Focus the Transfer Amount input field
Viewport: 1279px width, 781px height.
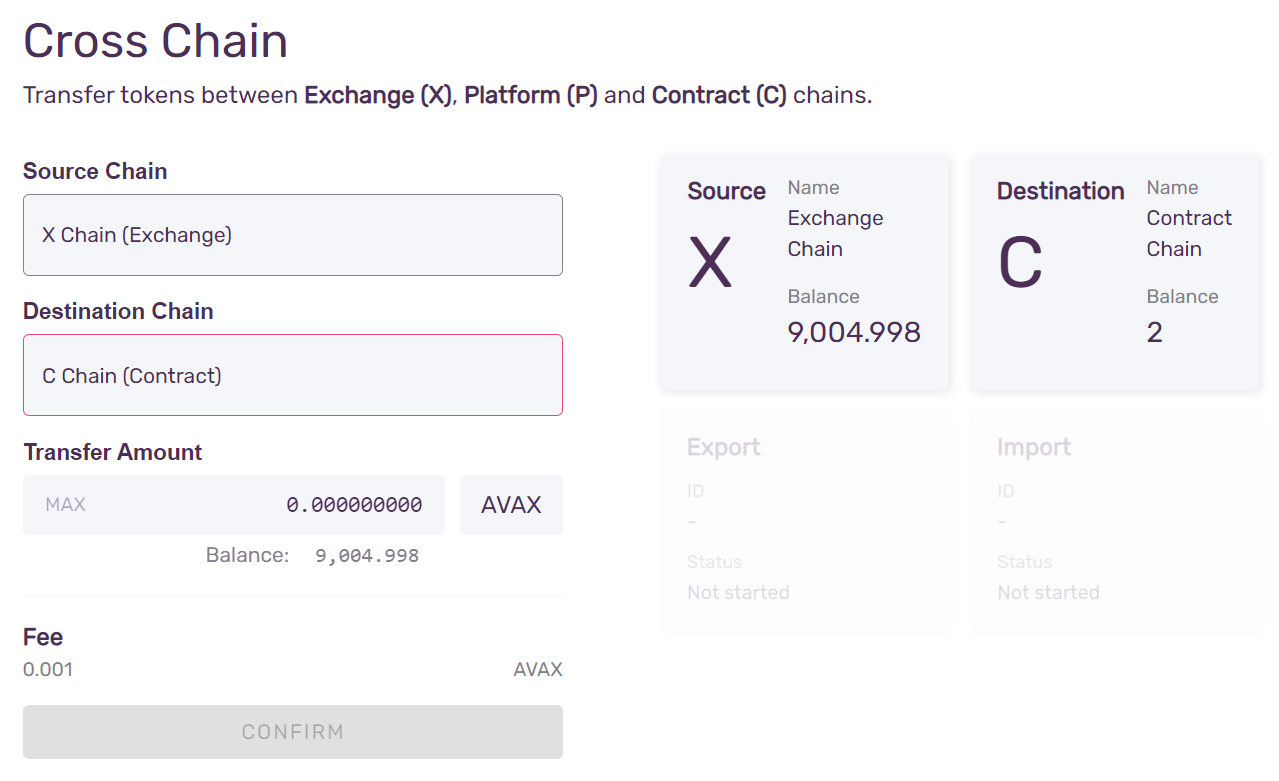point(234,505)
